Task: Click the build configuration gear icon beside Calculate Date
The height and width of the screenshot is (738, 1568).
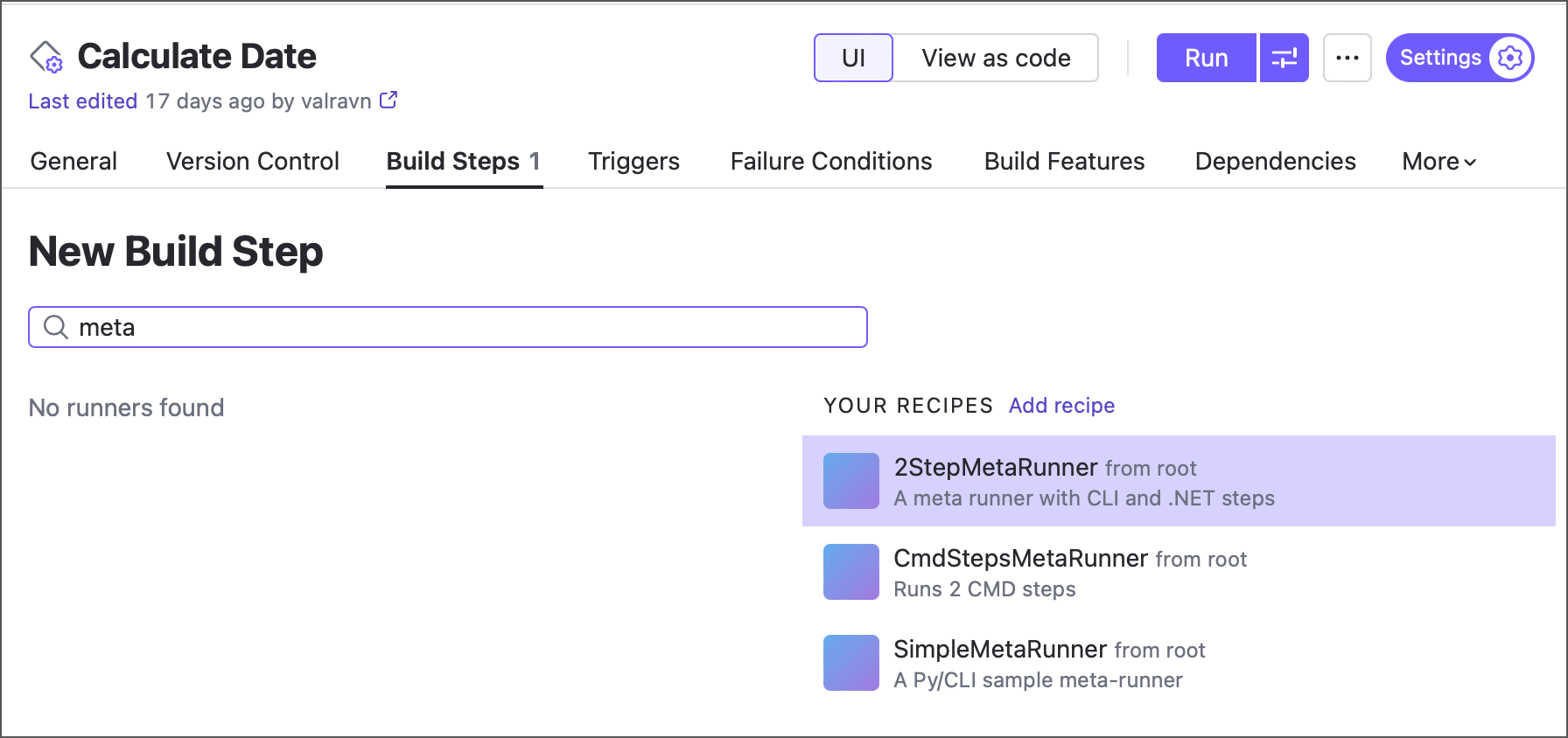Action: (x=47, y=58)
